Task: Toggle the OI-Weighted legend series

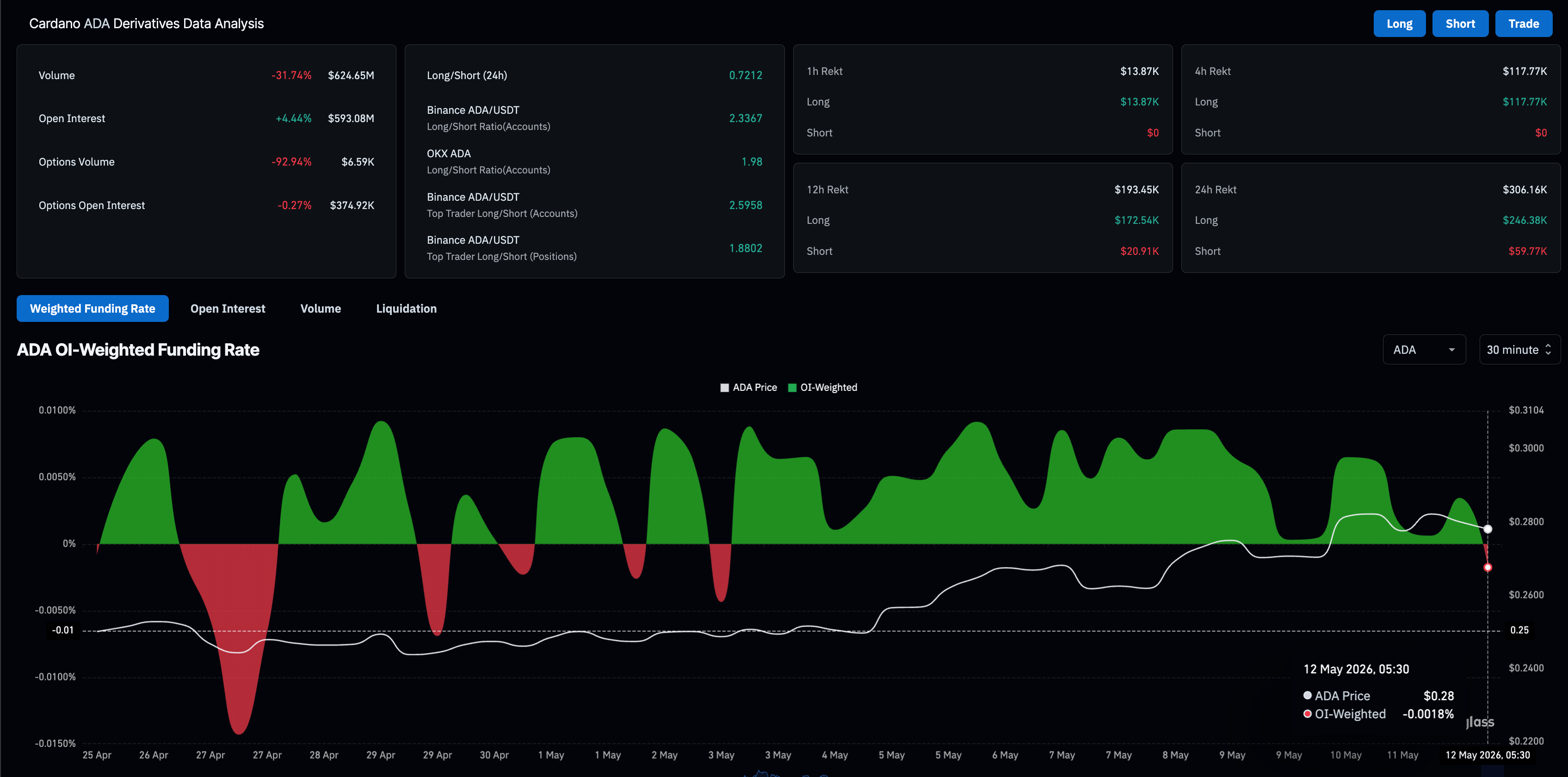Action: click(x=822, y=388)
